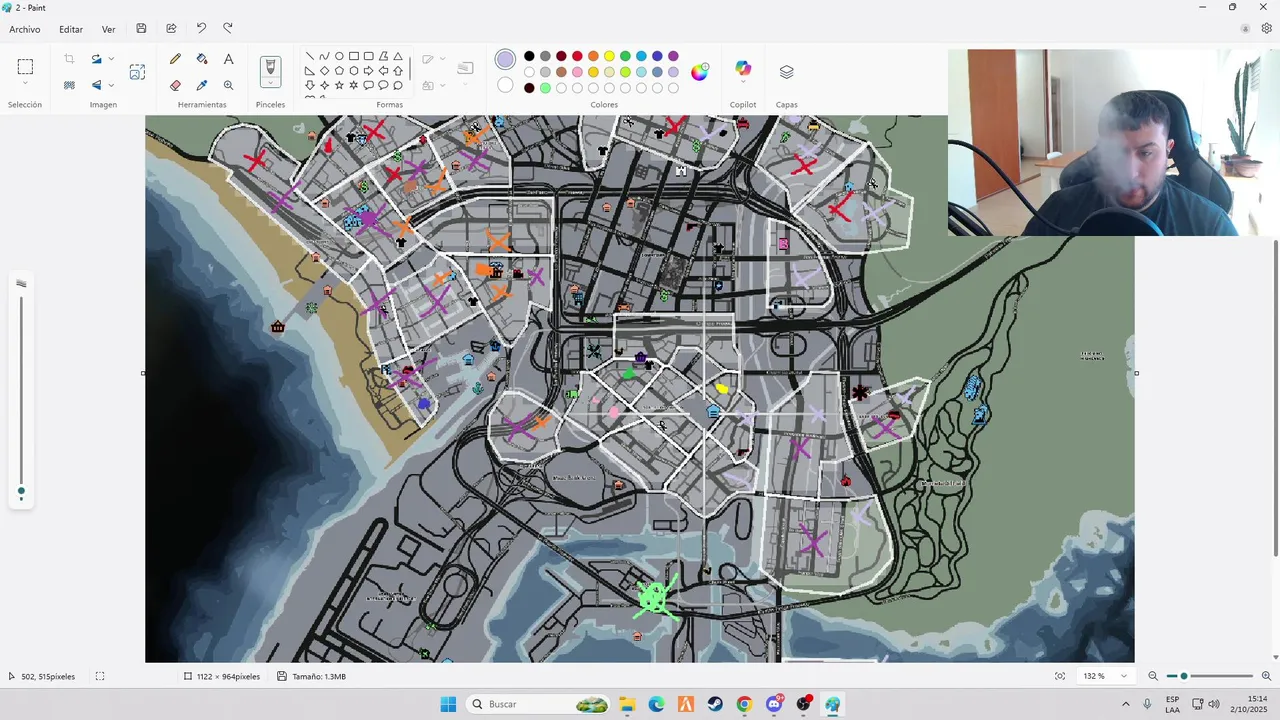
Task: Pick the yellow color swatch
Action: point(609,56)
